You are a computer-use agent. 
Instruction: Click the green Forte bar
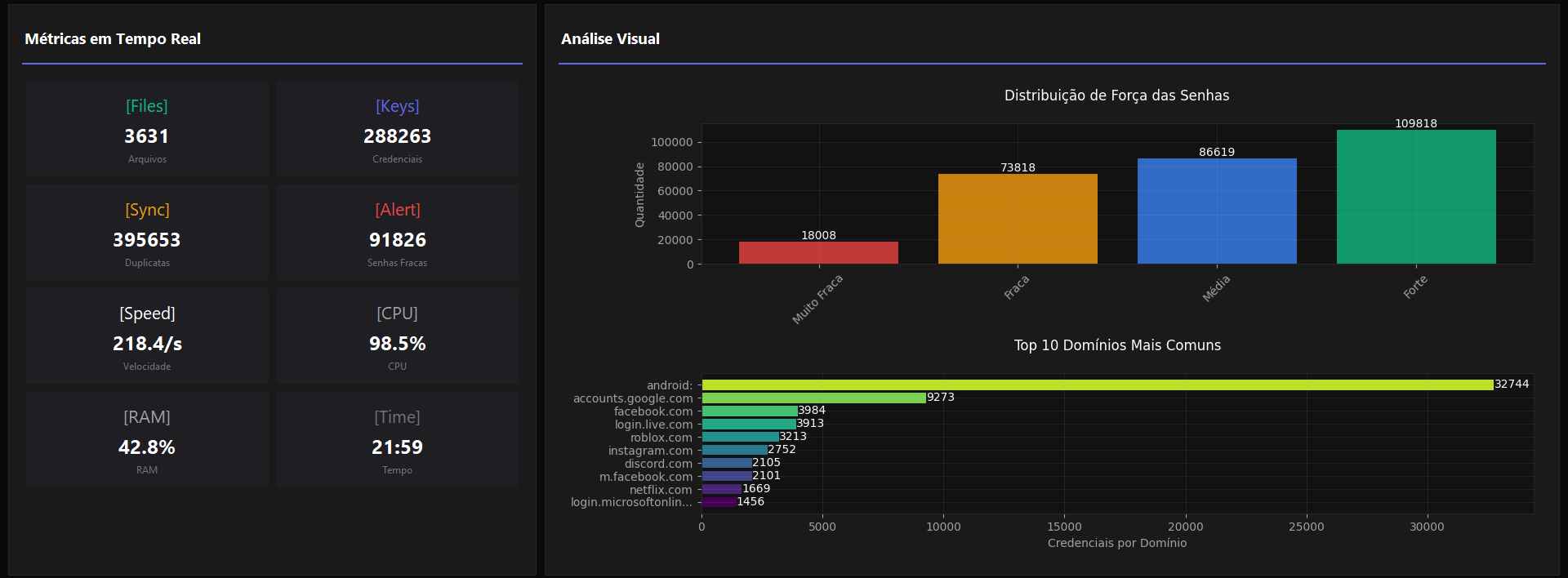[1416, 197]
